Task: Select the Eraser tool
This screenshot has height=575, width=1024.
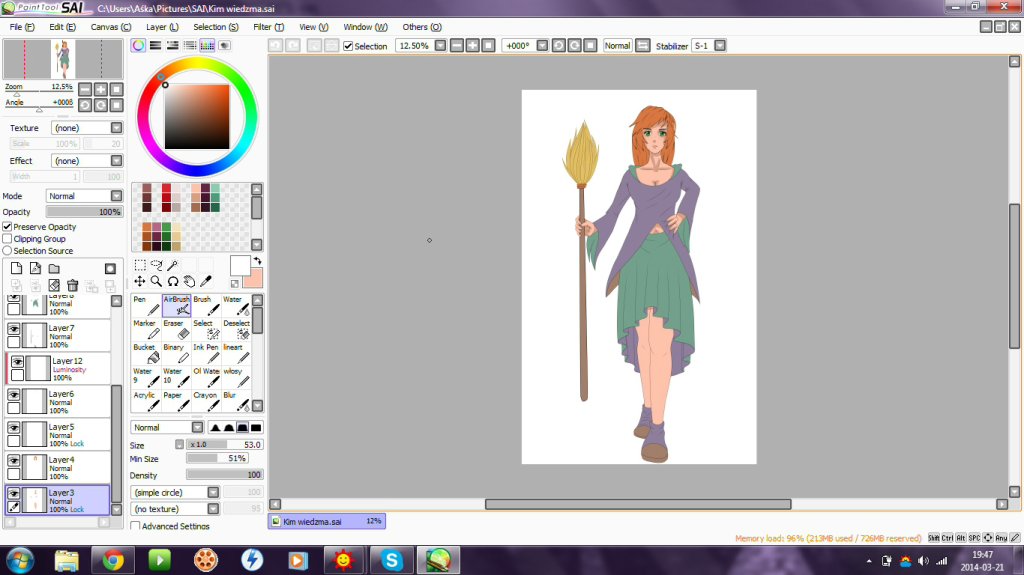Action: (x=176, y=330)
